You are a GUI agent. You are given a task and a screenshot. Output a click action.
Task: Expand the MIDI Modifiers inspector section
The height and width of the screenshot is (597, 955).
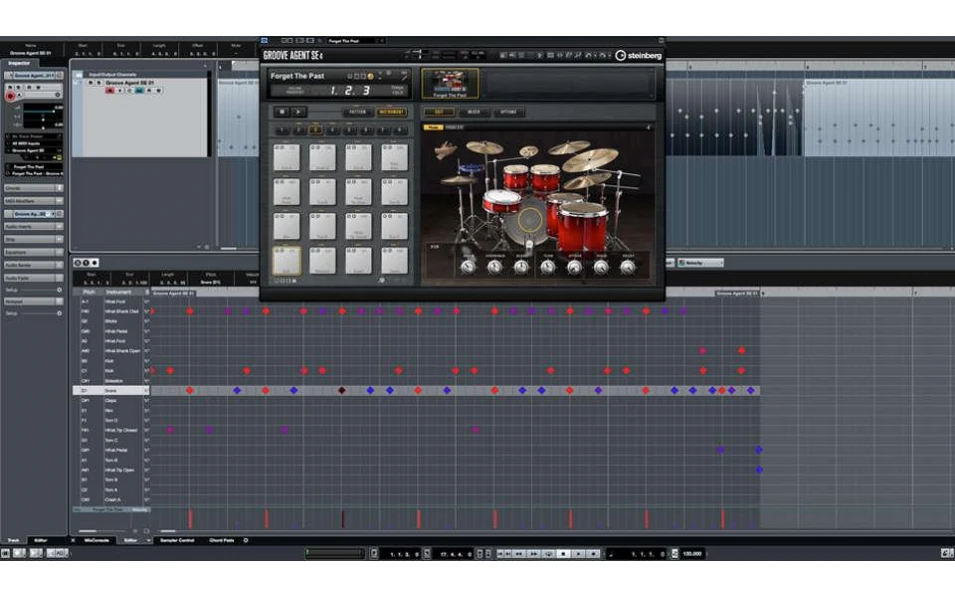pyautogui.click(x=34, y=201)
